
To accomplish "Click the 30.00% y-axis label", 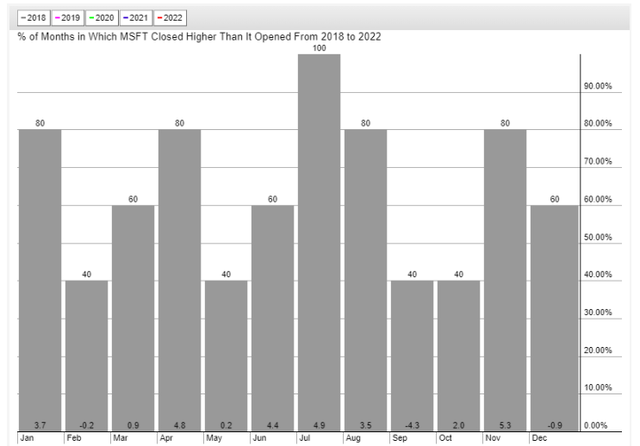I will pos(598,312).
